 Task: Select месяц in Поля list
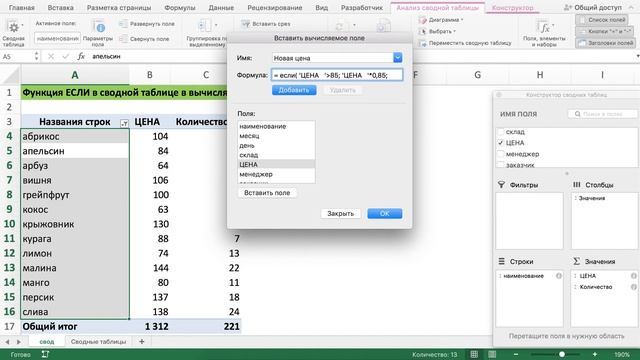pyautogui.click(x=276, y=136)
